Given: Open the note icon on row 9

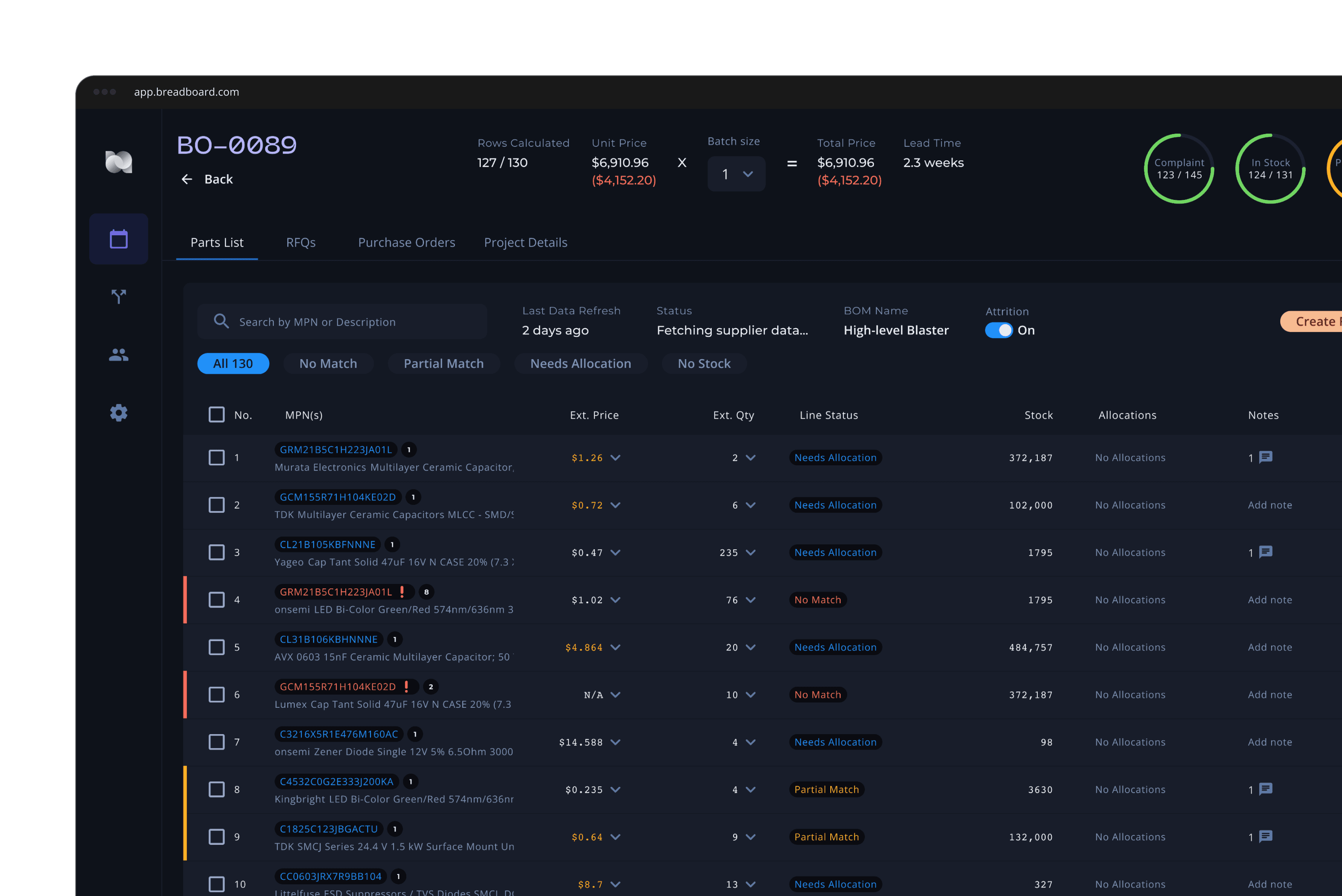Looking at the screenshot, I should 1266,837.
